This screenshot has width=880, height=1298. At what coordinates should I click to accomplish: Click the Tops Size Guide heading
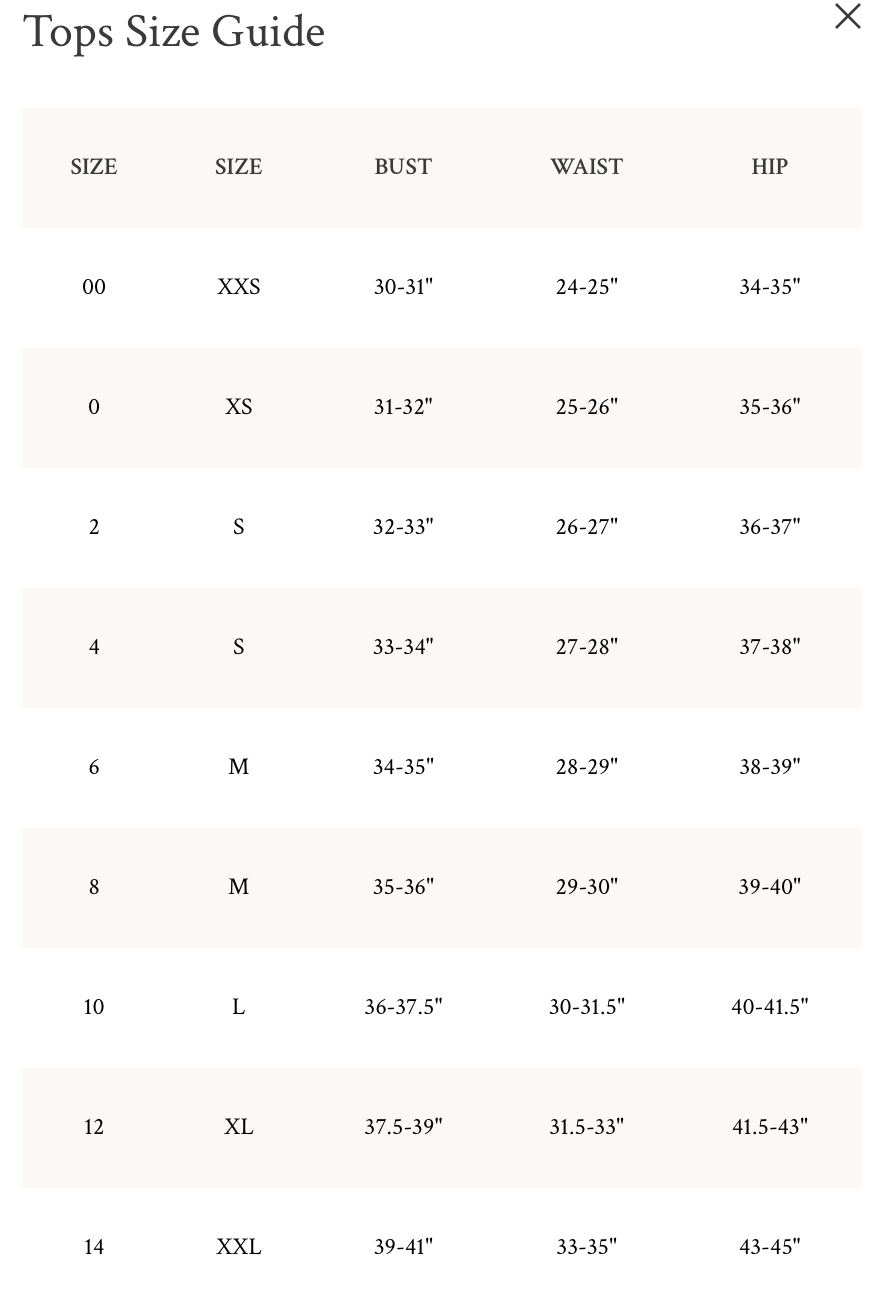174,31
